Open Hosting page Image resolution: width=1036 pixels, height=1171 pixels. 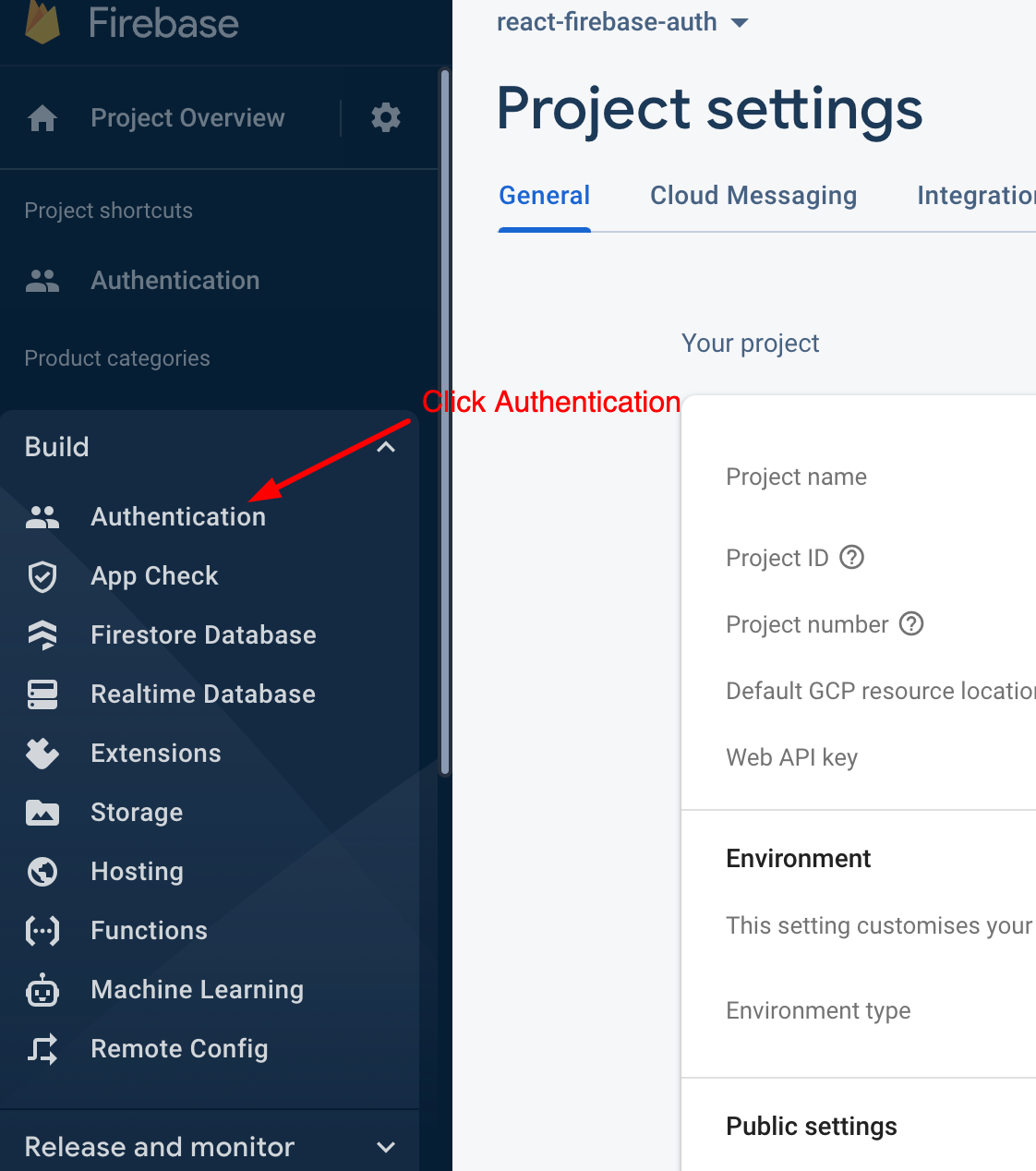[x=138, y=872]
